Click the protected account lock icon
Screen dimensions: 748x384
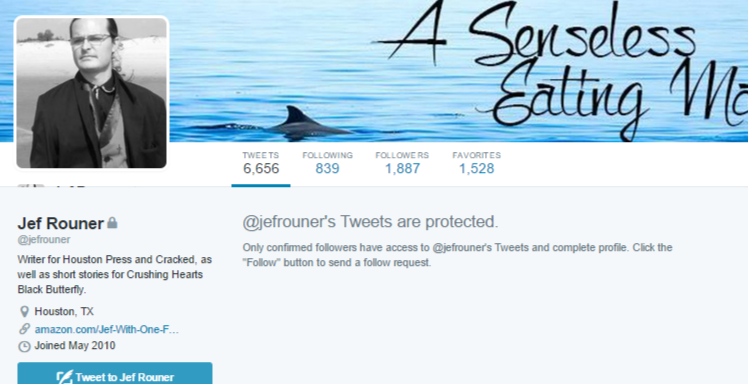(x=112, y=223)
